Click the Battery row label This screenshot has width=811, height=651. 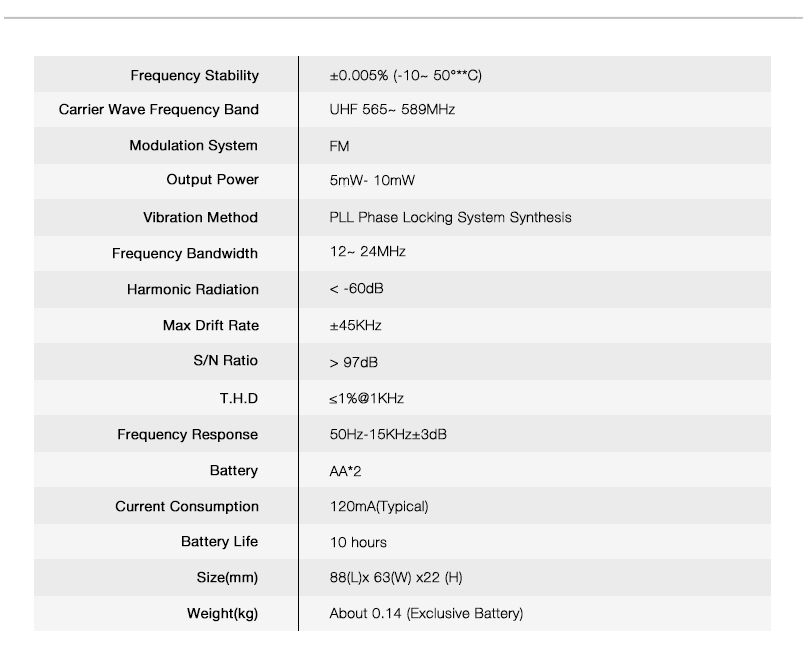(x=233, y=471)
